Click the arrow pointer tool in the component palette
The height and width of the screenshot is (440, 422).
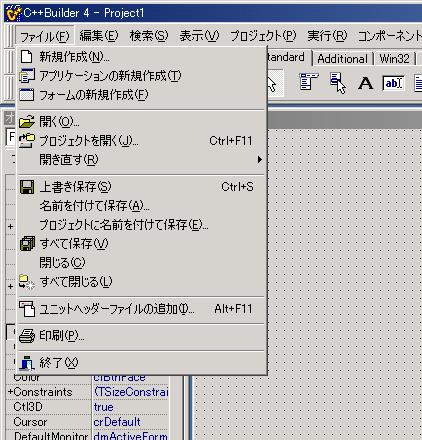click(273, 83)
